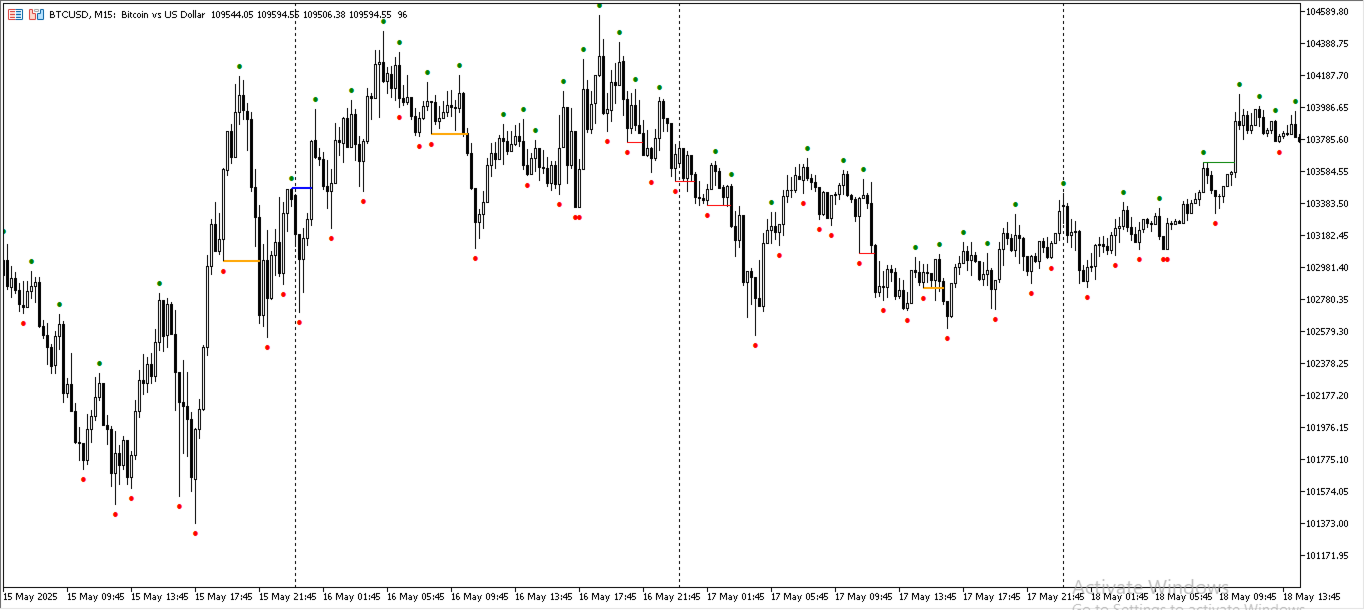Click time axis label 17 May 09:45
Image resolution: width=1364 pixels, height=610 pixels.
point(864,597)
